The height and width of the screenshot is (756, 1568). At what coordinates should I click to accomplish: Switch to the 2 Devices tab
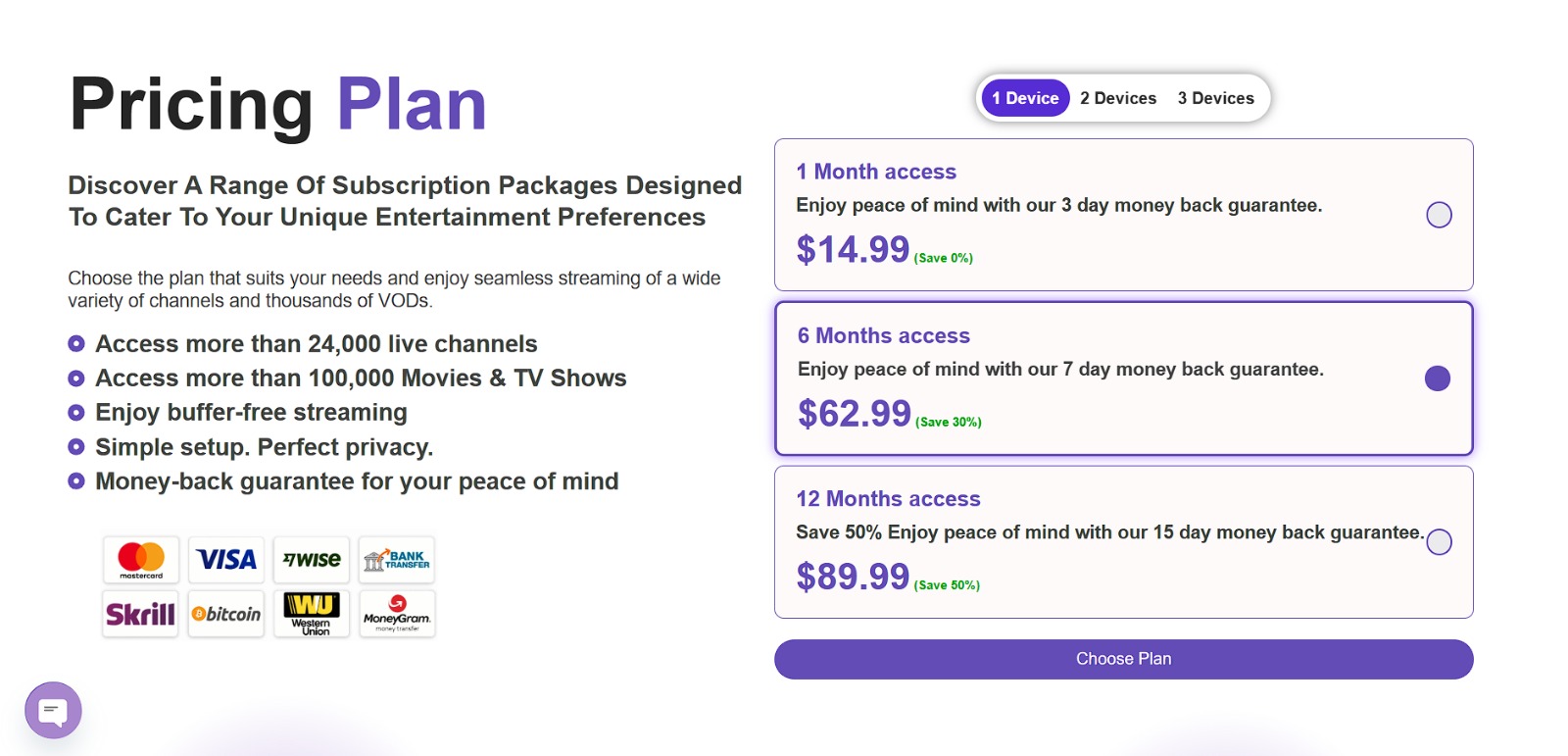click(1118, 98)
